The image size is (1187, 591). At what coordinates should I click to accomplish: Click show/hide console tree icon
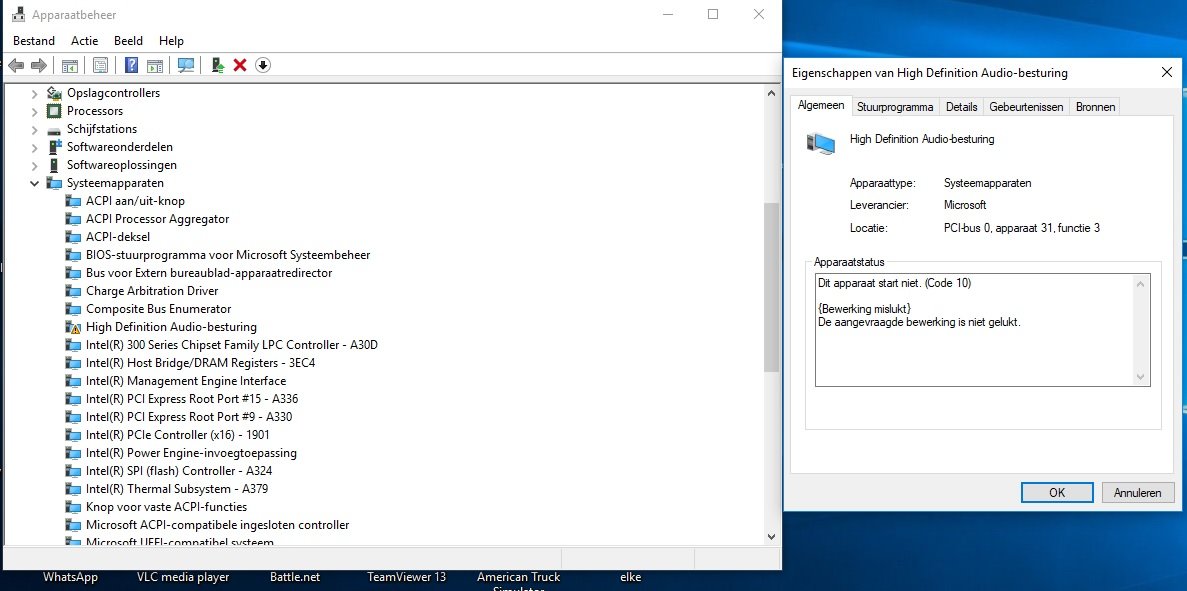(70, 66)
